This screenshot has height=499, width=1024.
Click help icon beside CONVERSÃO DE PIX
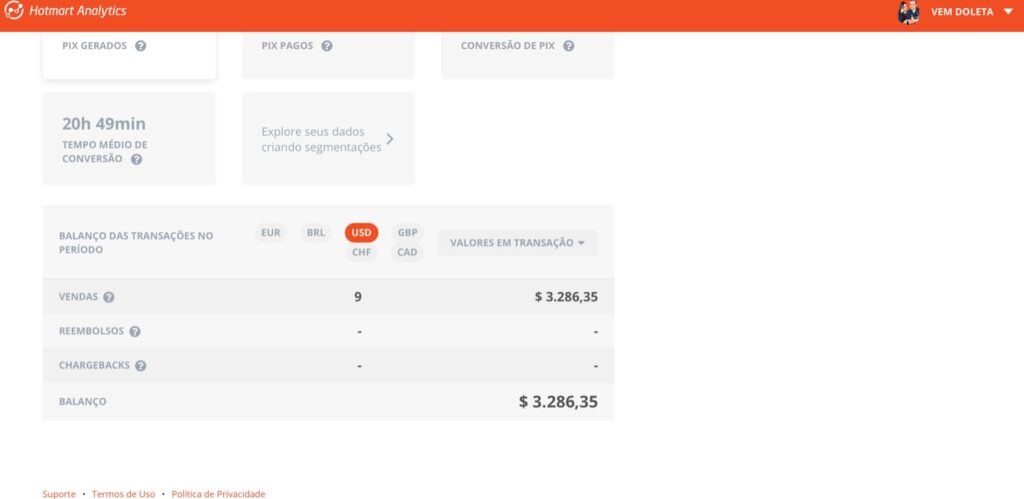568,46
